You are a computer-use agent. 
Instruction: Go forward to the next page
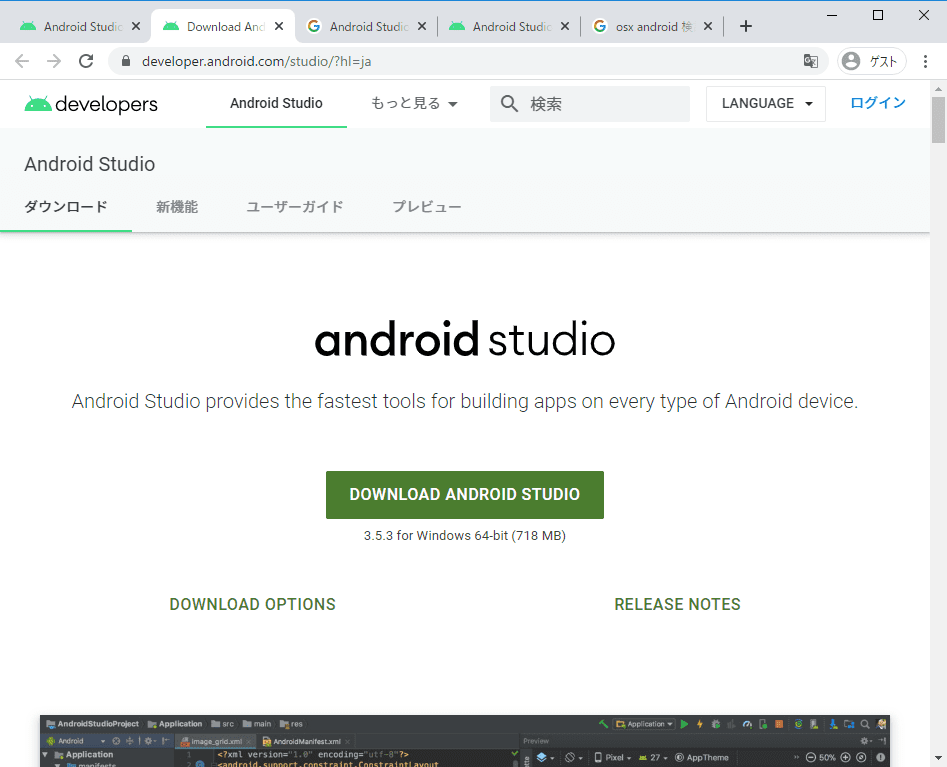click(x=54, y=61)
